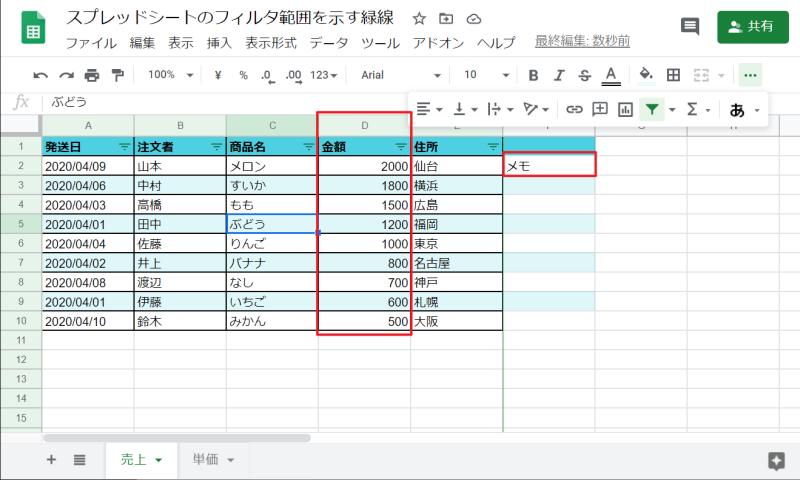The image size is (800, 480).
Task: Open the データ menu
Action: point(329,43)
